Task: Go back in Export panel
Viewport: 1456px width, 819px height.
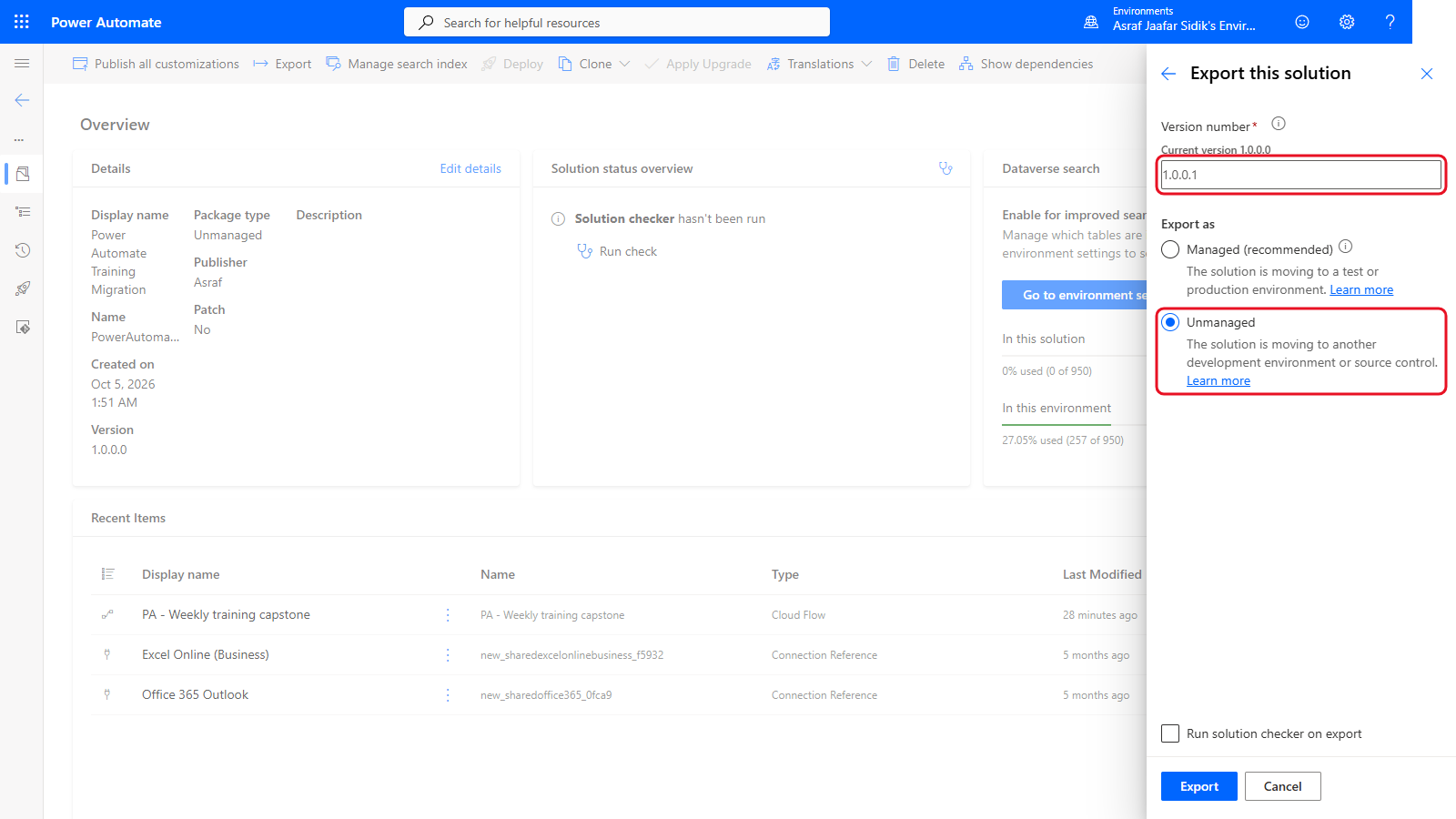Action: pyautogui.click(x=1168, y=74)
